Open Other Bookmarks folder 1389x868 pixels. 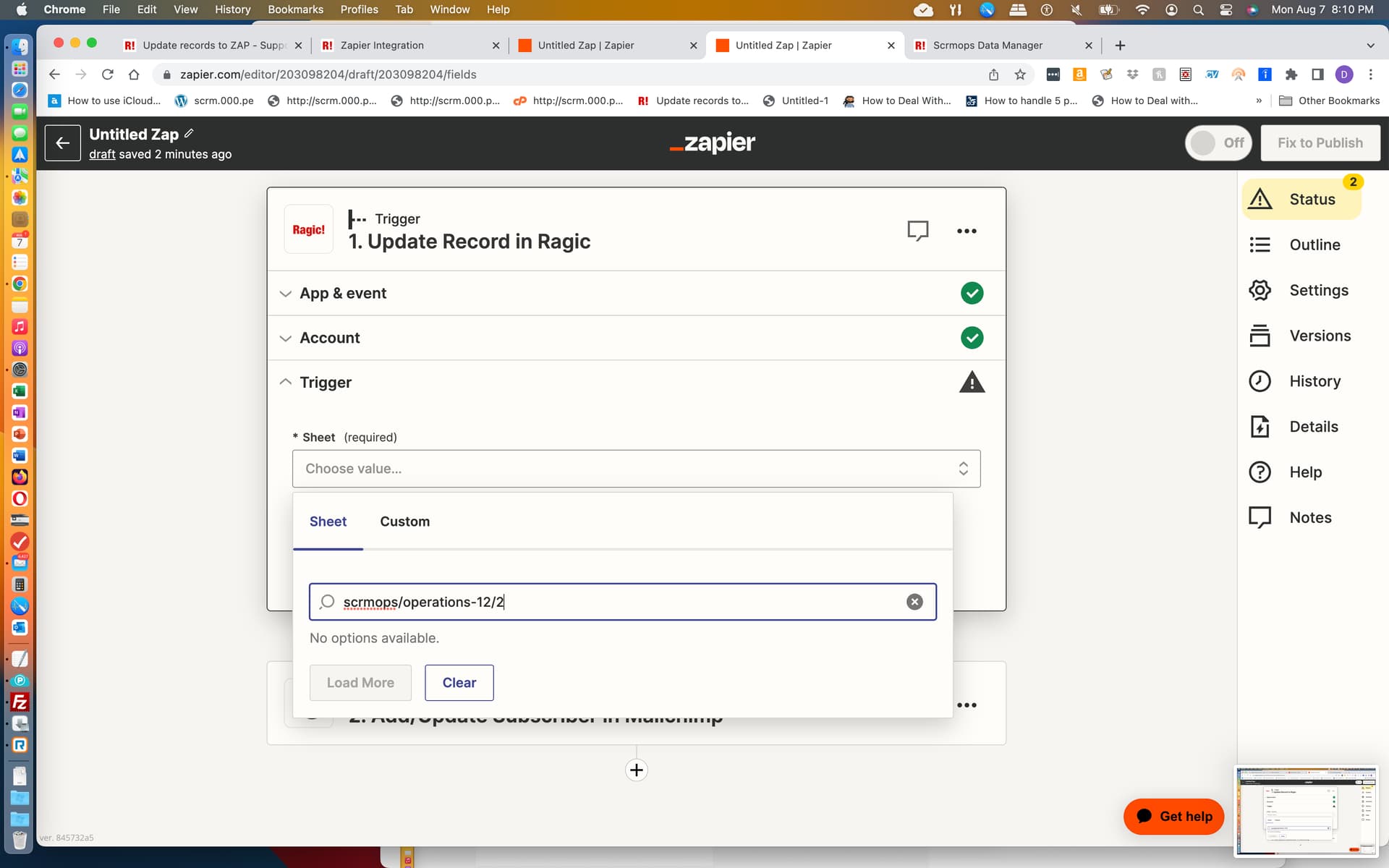1330,101
